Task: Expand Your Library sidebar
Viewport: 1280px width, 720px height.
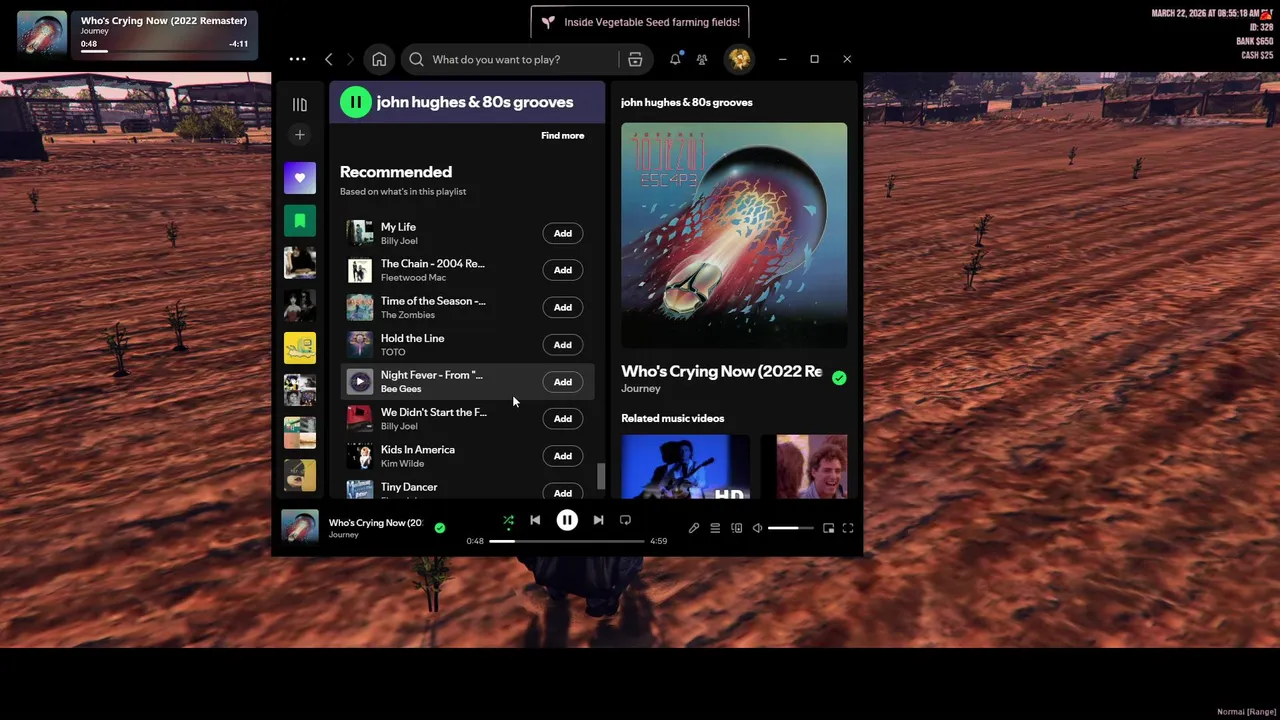Action: 299,104
